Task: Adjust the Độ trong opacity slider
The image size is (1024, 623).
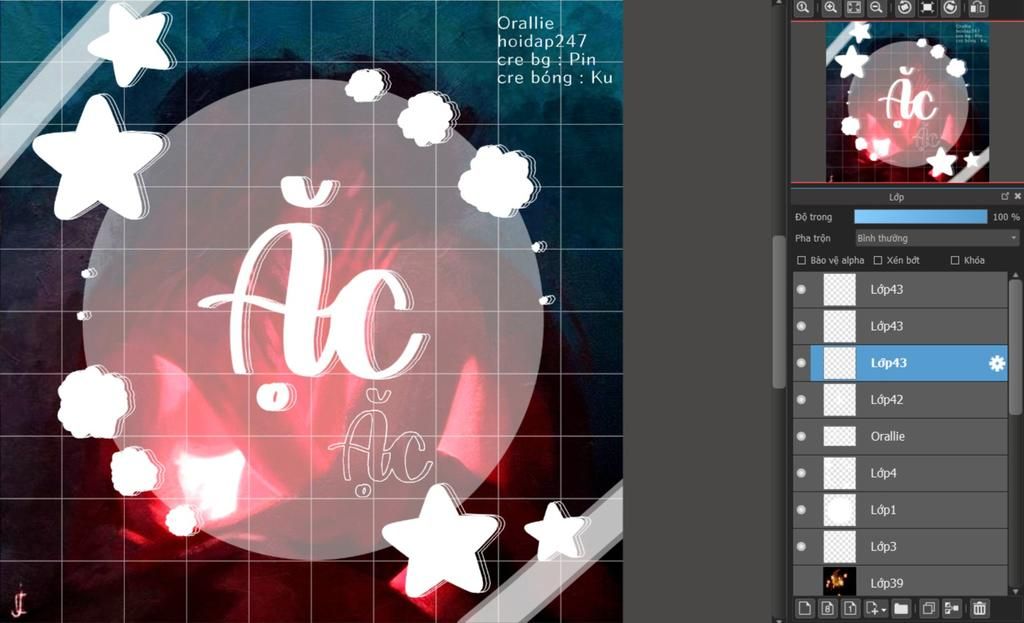Action: coord(921,217)
